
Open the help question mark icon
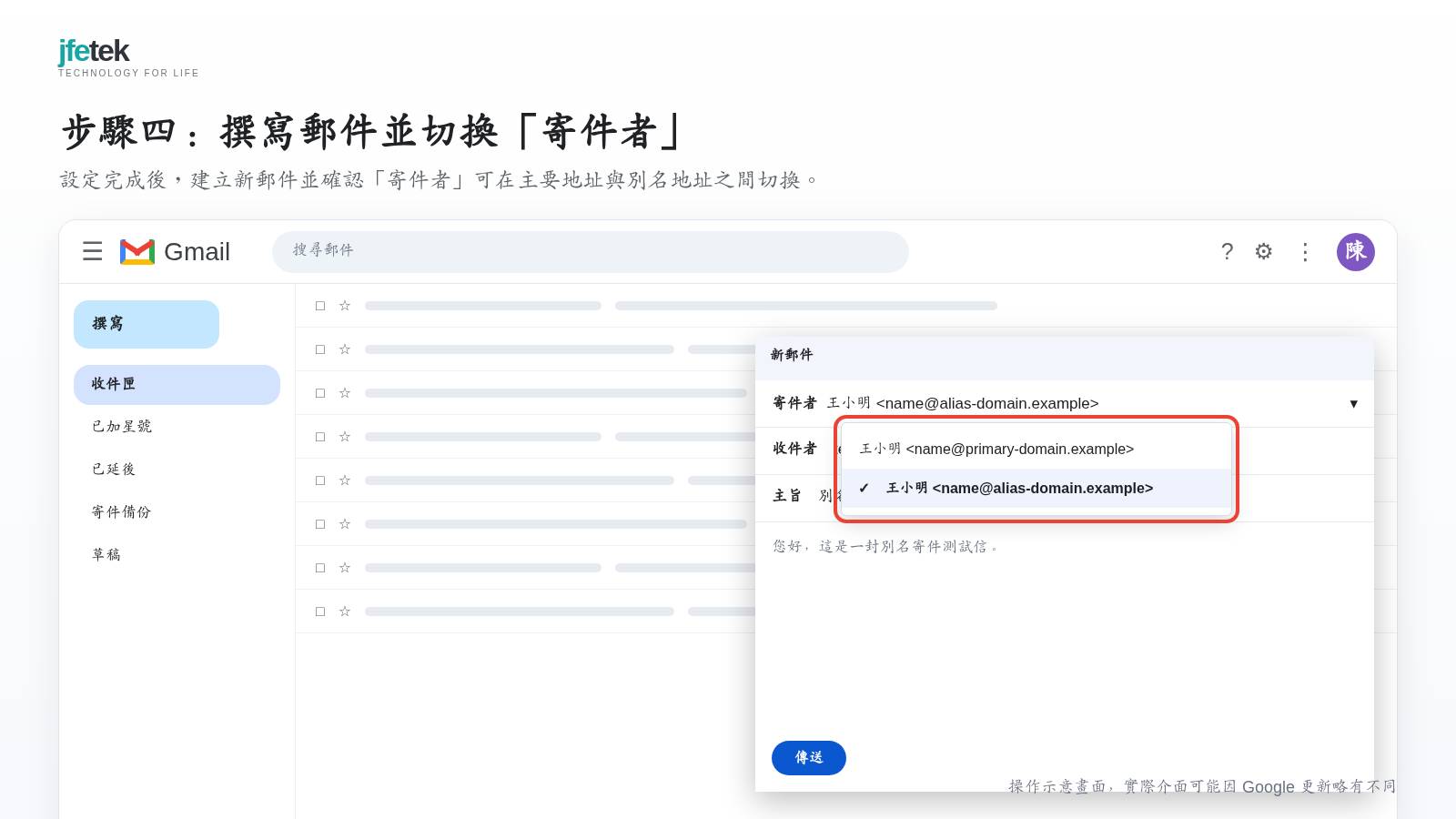(x=1227, y=251)
